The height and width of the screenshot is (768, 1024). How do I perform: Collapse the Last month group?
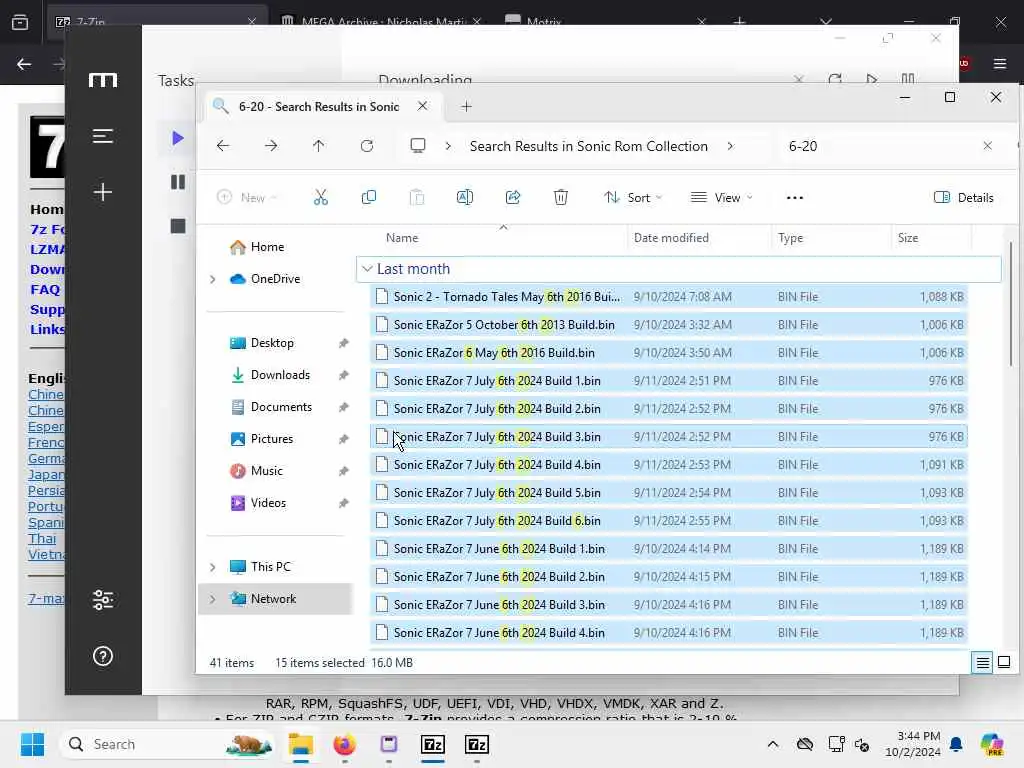368,269
